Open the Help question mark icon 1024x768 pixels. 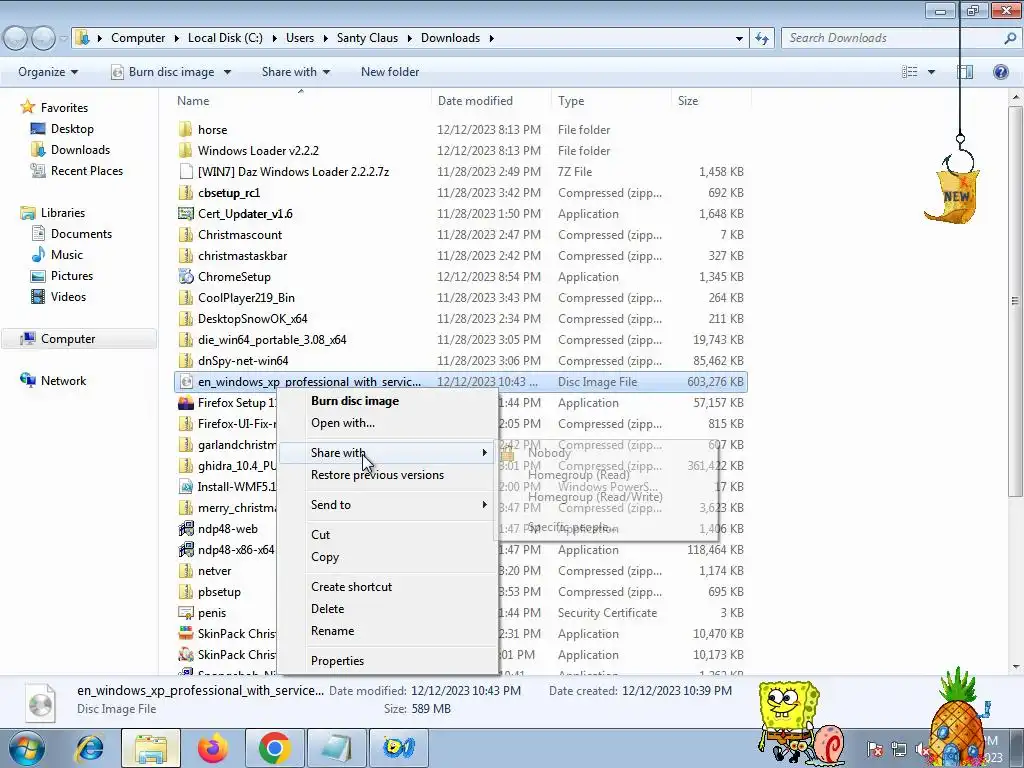point(1000,72)
